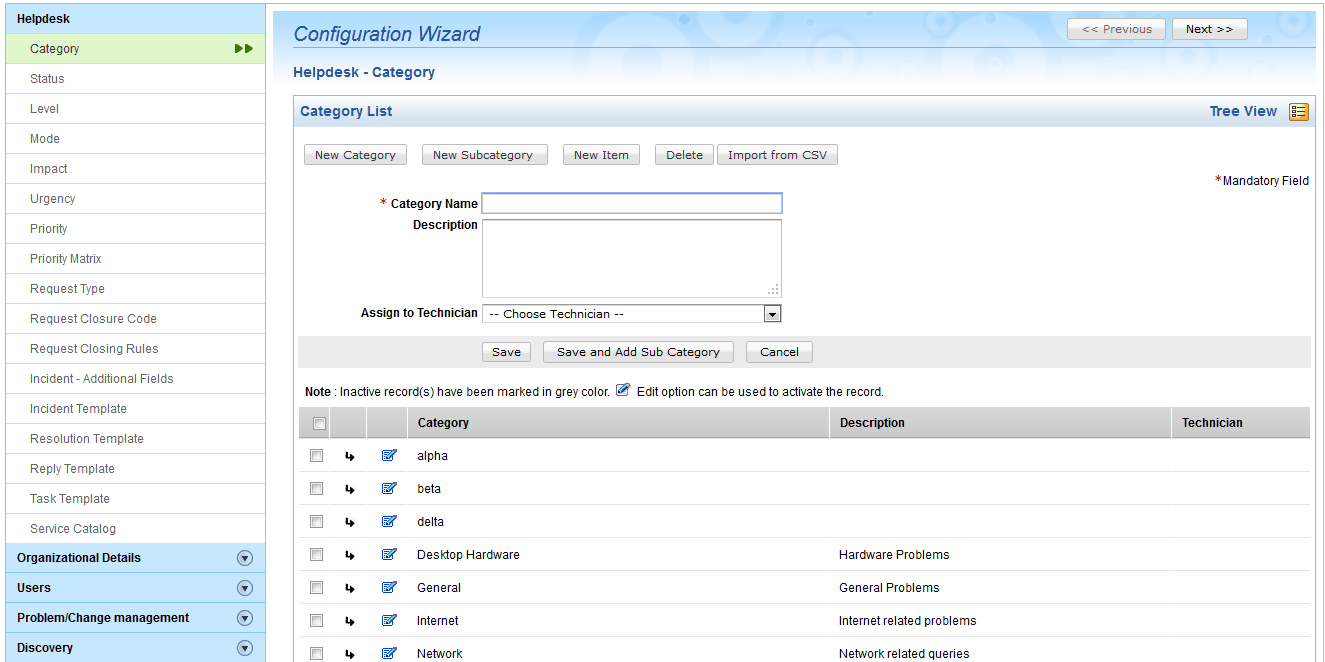Check the Internet row checkbox
Viewport: 1325px width, 662px height.
pos(316,621)
